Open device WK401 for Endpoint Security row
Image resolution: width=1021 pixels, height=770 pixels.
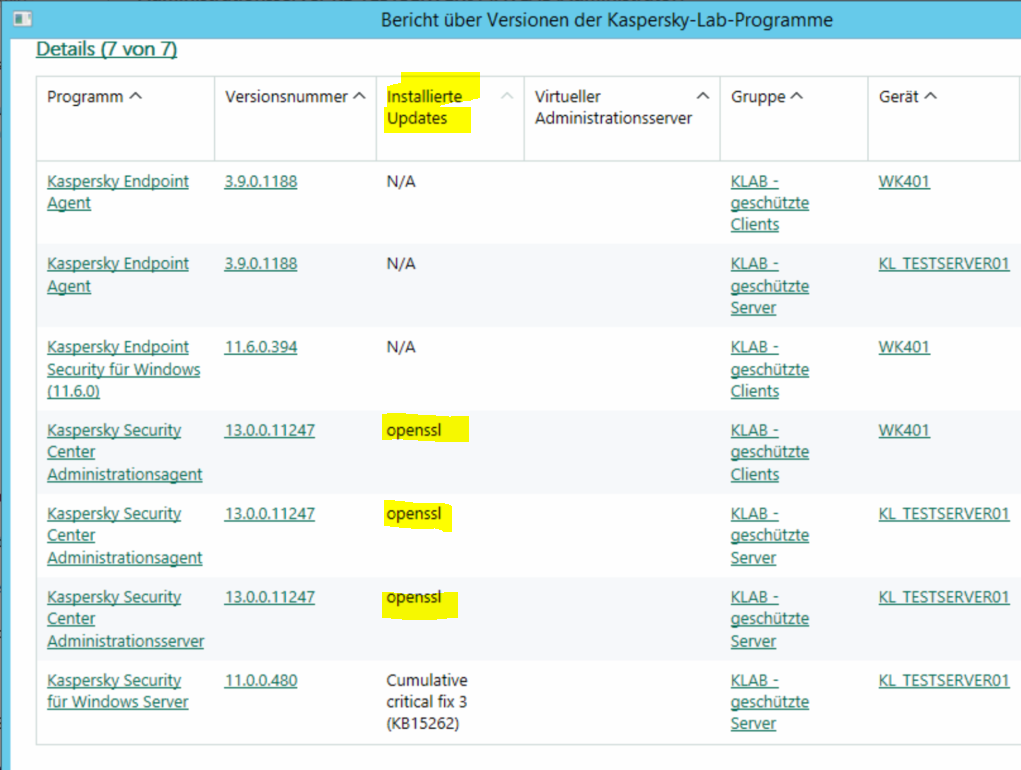tap(904, 347)
